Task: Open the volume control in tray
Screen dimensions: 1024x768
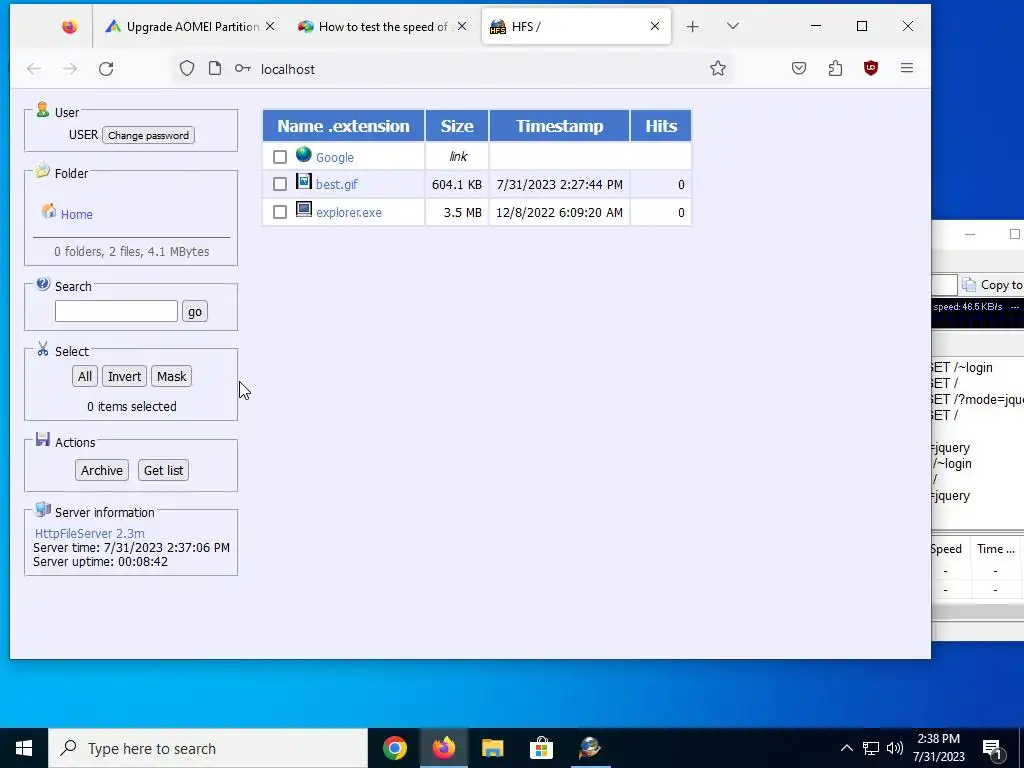Action: (895, 748)
